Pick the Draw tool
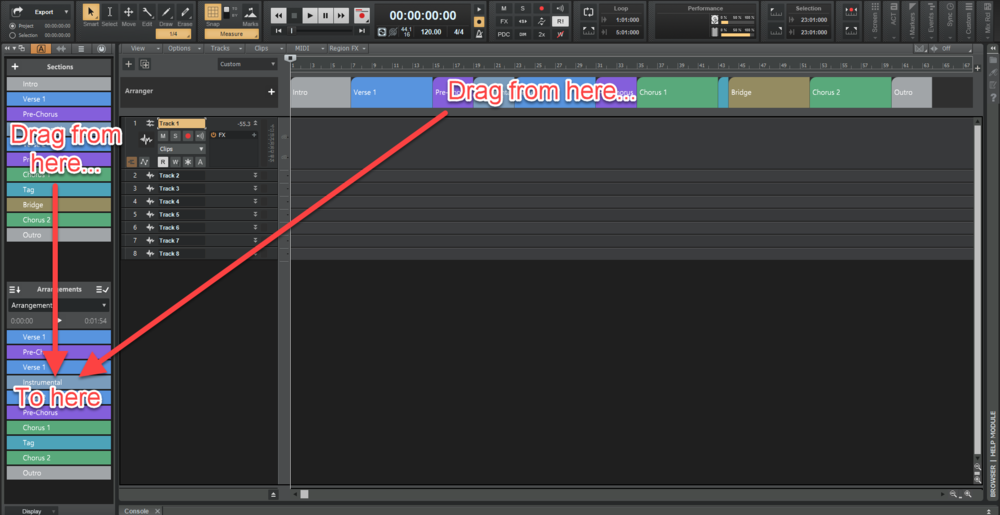The width and height of the screenshot is (1000, 515). click(x=166, y=14)
